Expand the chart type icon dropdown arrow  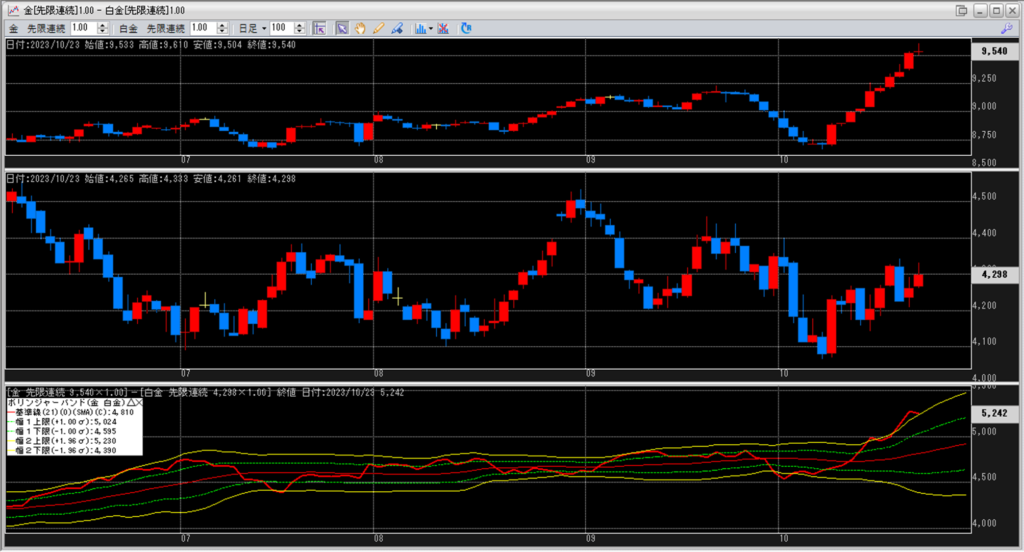430,28
